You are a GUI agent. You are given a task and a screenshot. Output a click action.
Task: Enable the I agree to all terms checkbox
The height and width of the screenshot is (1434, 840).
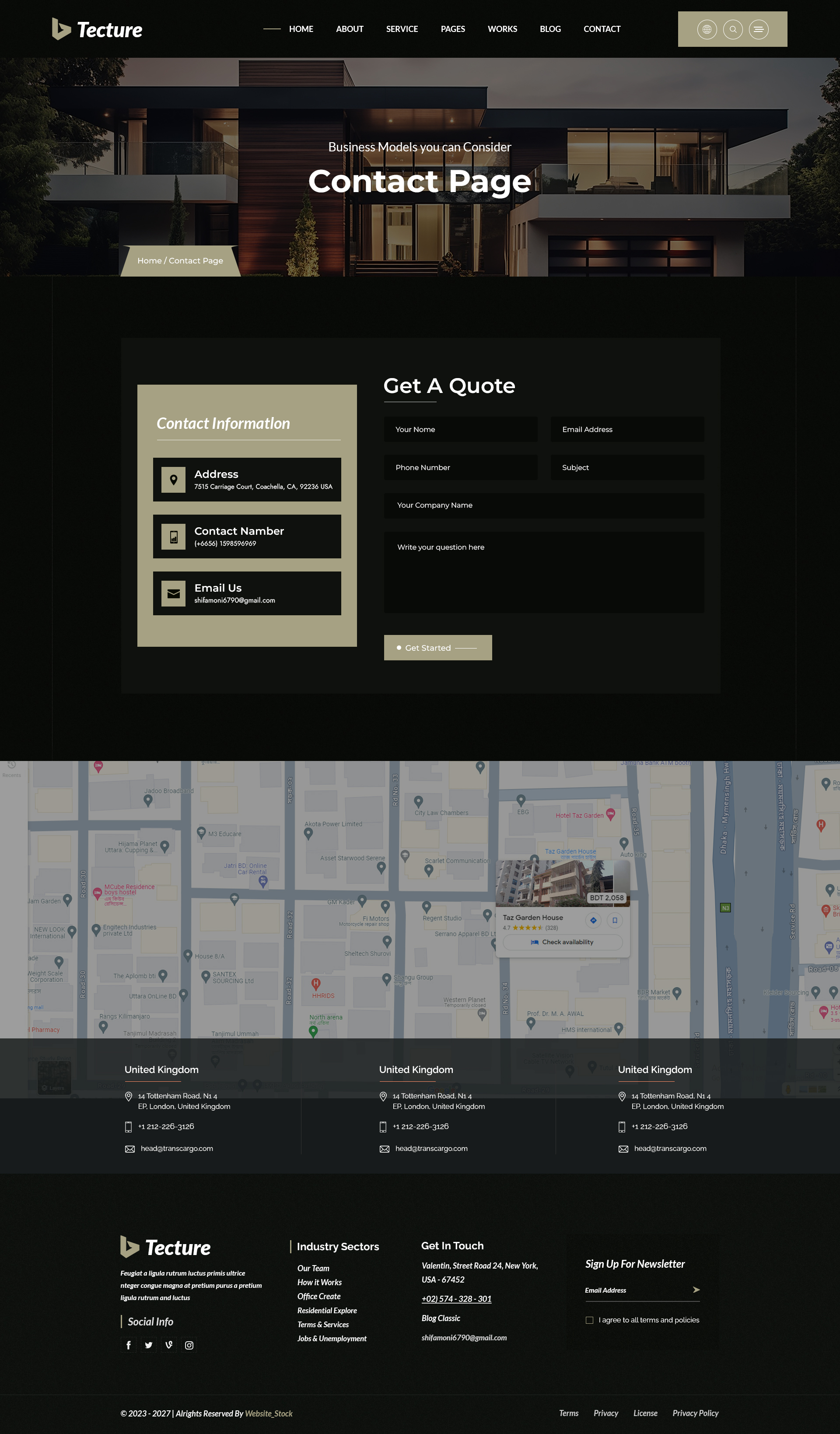click(x=589, y=1320)
